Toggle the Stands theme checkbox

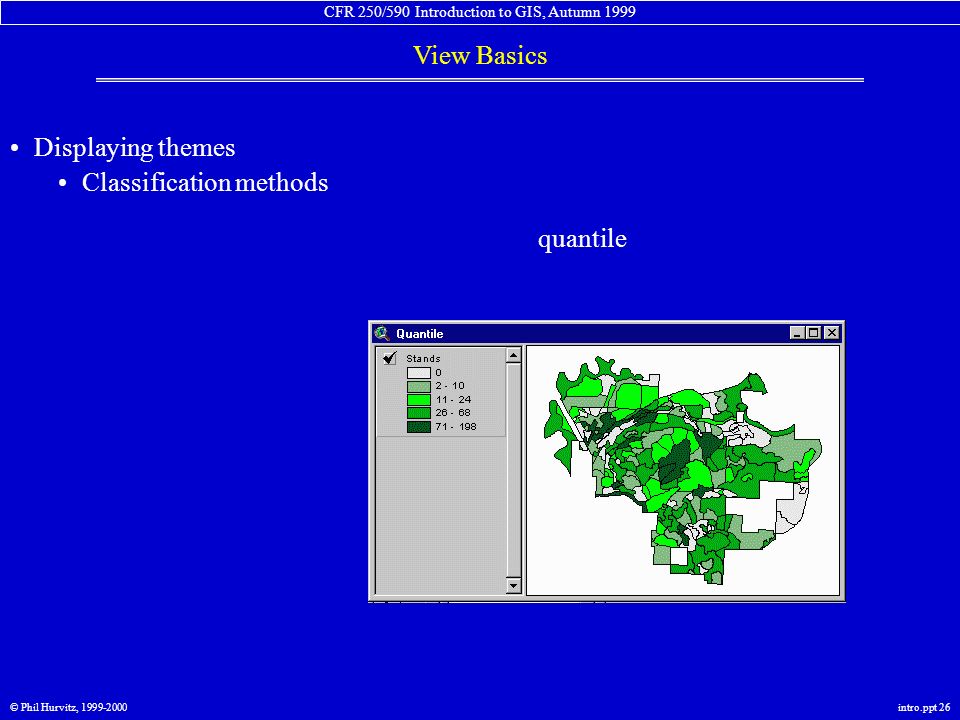pyautogui.click(x=390, y=358)
